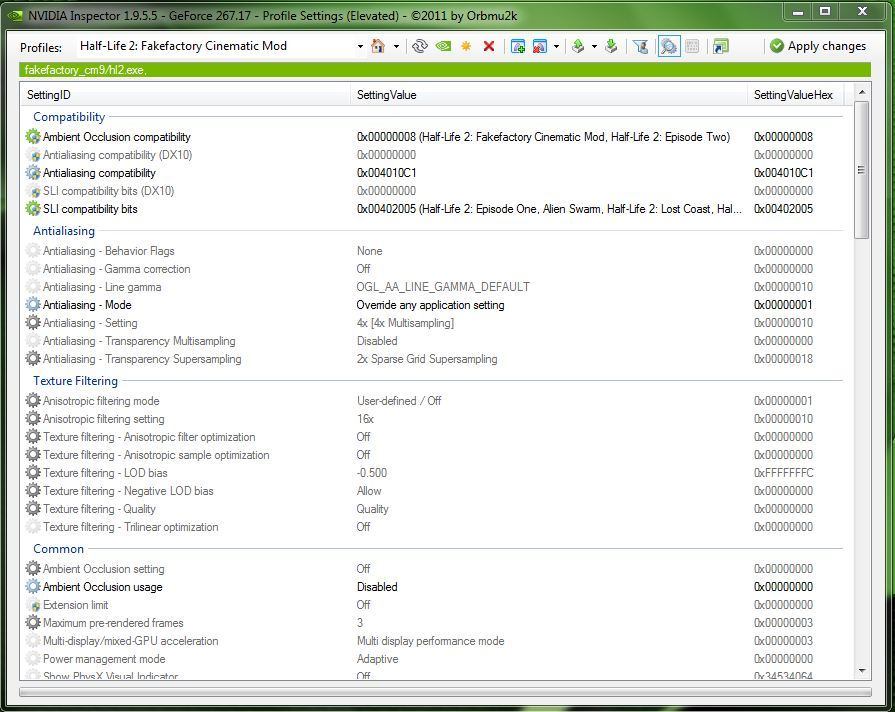Select 'Multi display performance mode' value

point(430,641)
